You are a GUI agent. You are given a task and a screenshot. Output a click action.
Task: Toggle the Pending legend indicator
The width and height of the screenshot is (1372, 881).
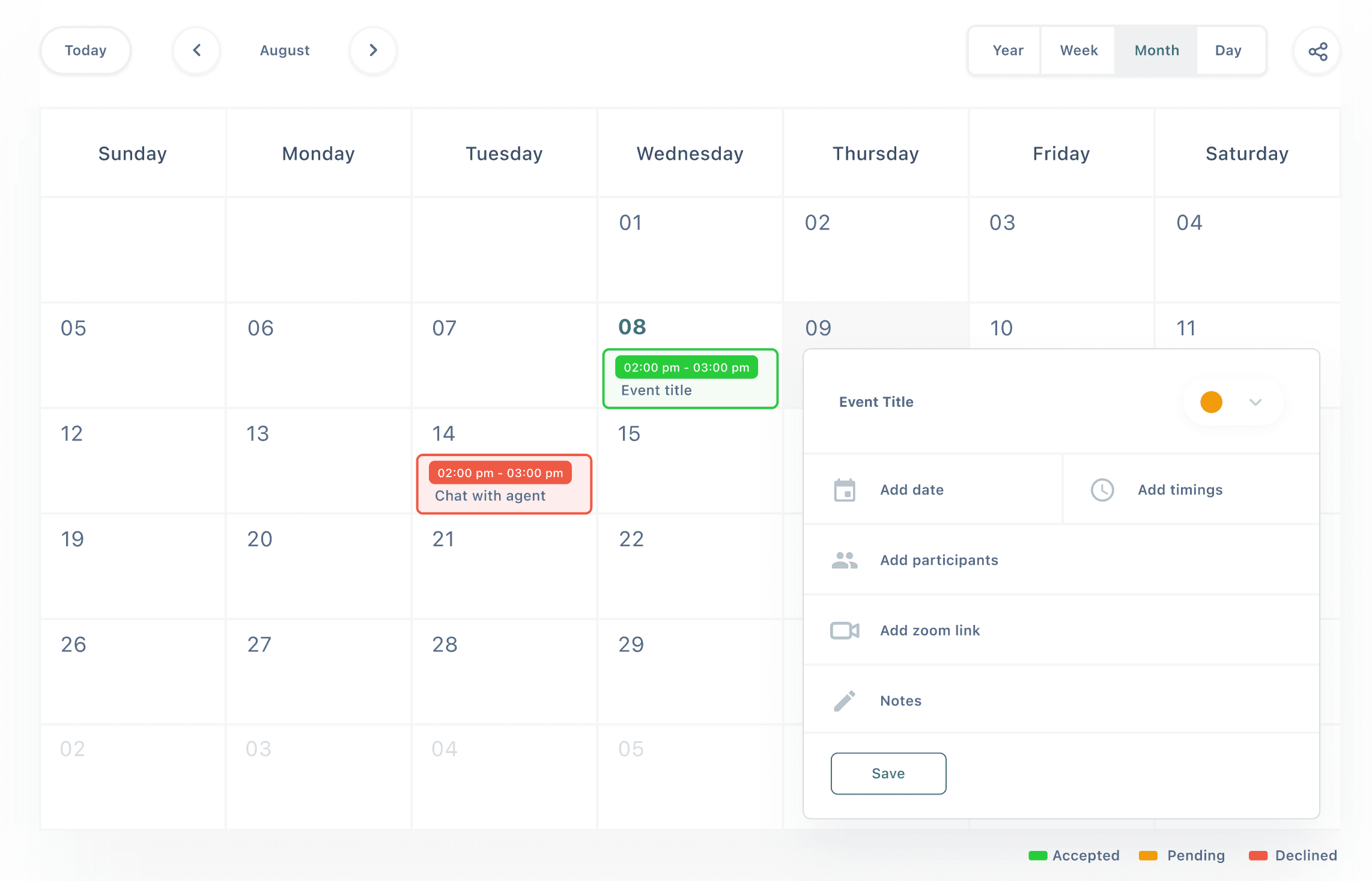pyautogui.click(x=1149, y=855)
